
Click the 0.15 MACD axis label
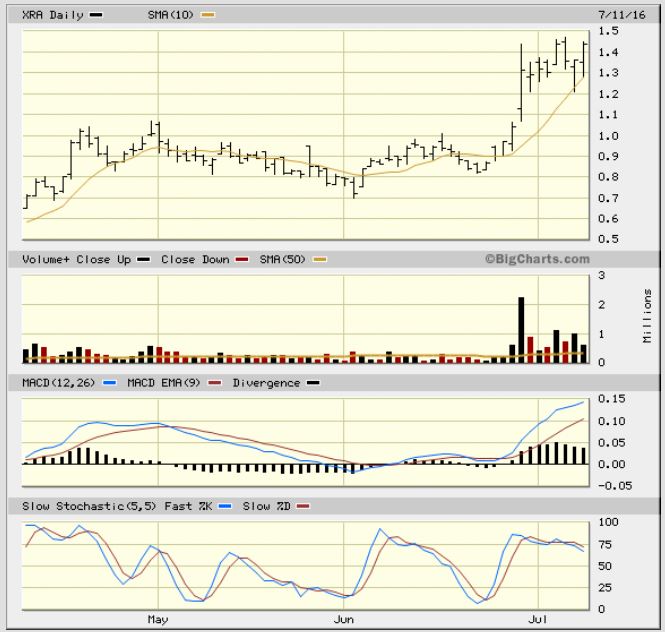click(x=612, y=399)
